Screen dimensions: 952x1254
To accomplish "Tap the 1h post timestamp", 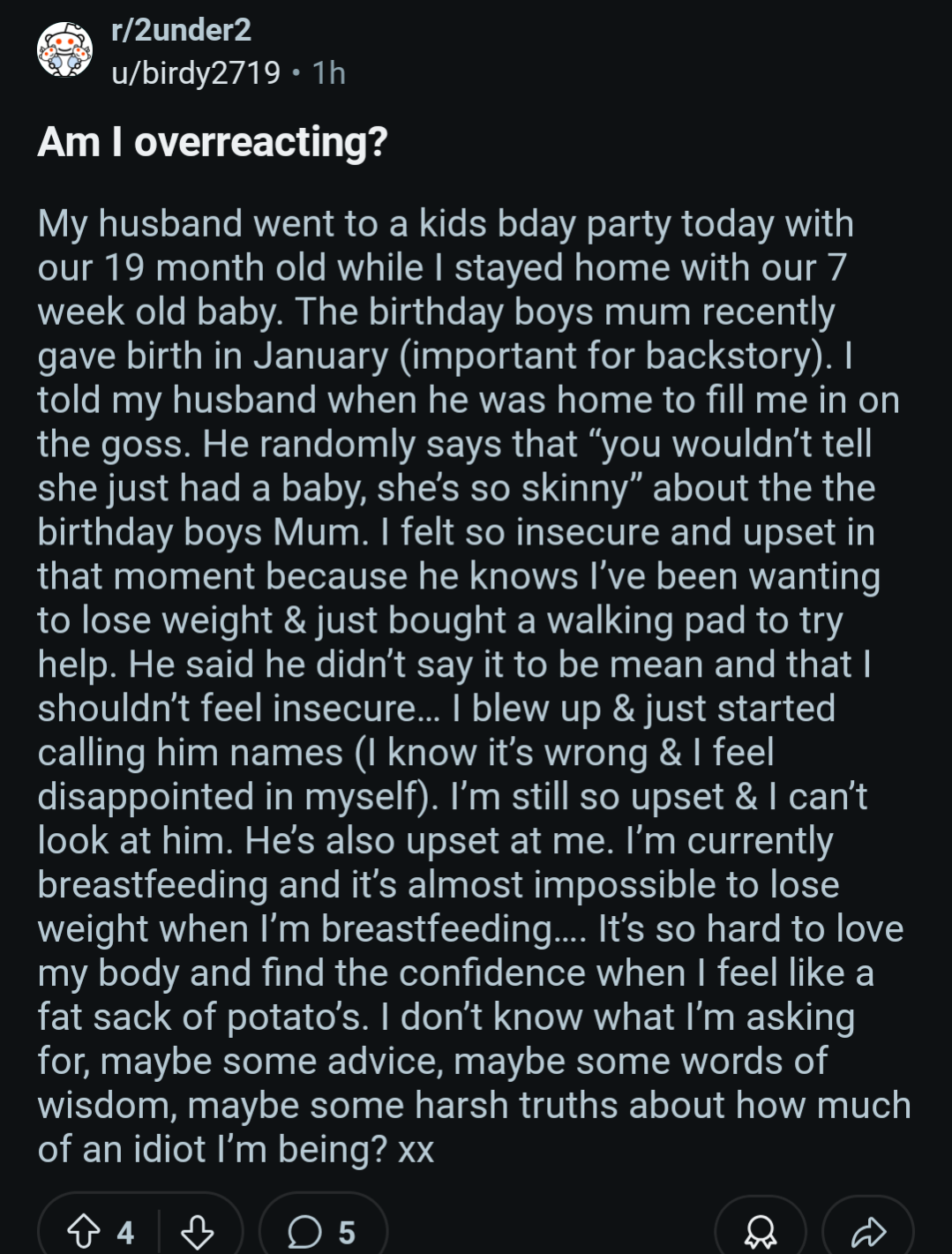I will pyautogui.click(x=329, y=72).
